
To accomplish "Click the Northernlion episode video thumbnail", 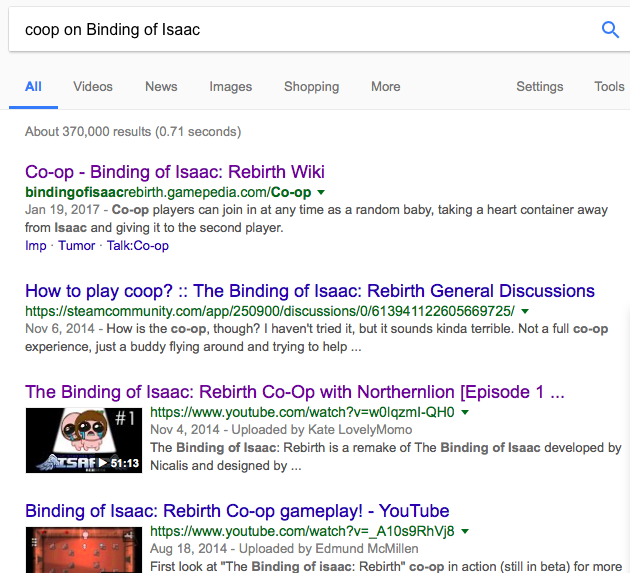I will pyautogui.click(x=84, y=440).
